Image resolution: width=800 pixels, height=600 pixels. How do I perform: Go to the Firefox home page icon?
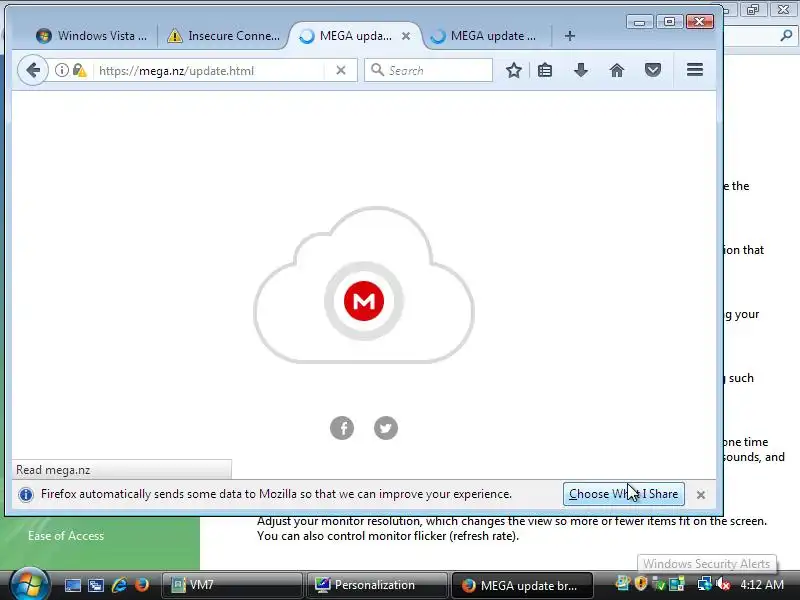(617, 70)
